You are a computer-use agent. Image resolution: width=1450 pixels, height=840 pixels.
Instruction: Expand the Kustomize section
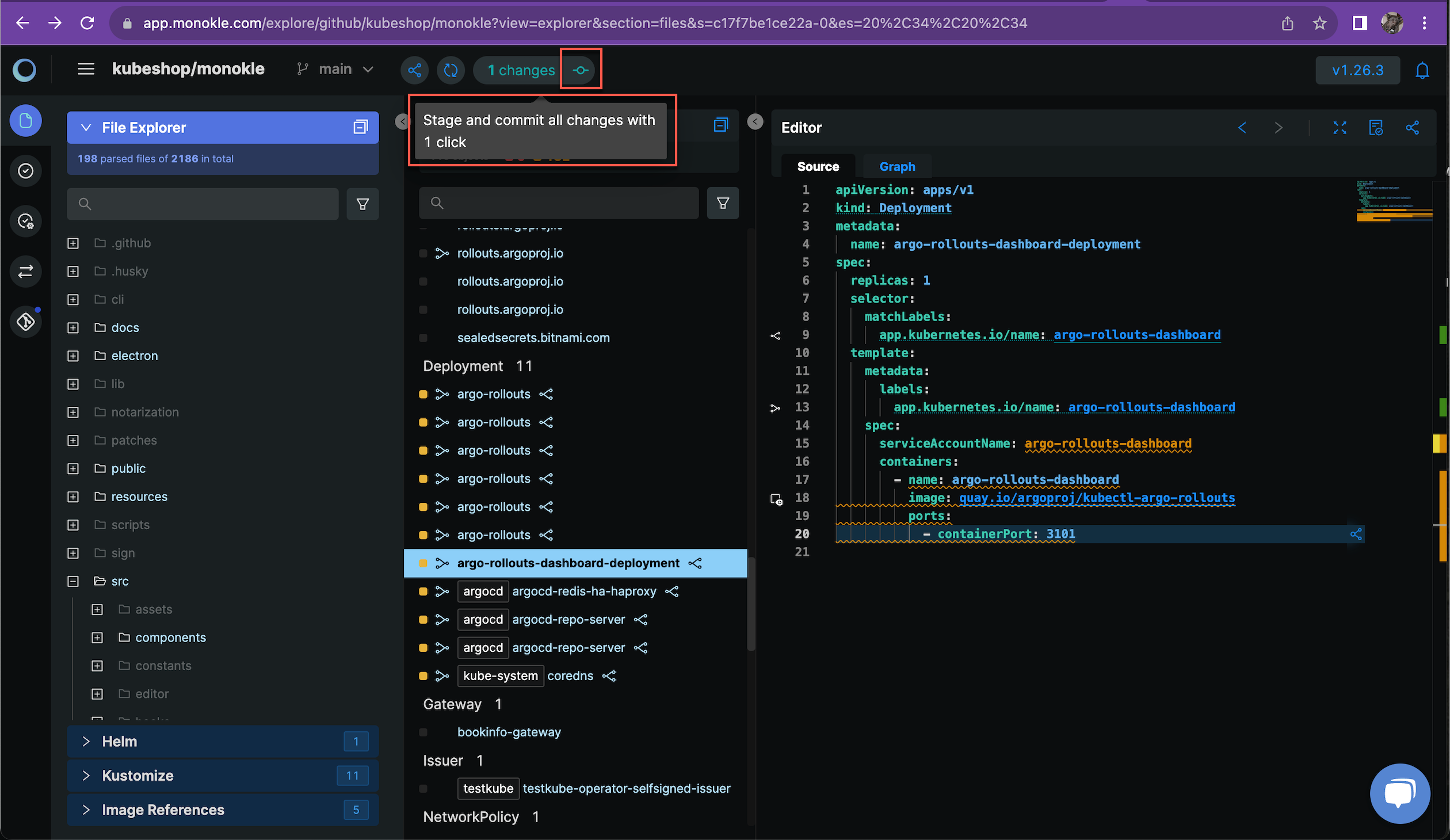point(223,776)
